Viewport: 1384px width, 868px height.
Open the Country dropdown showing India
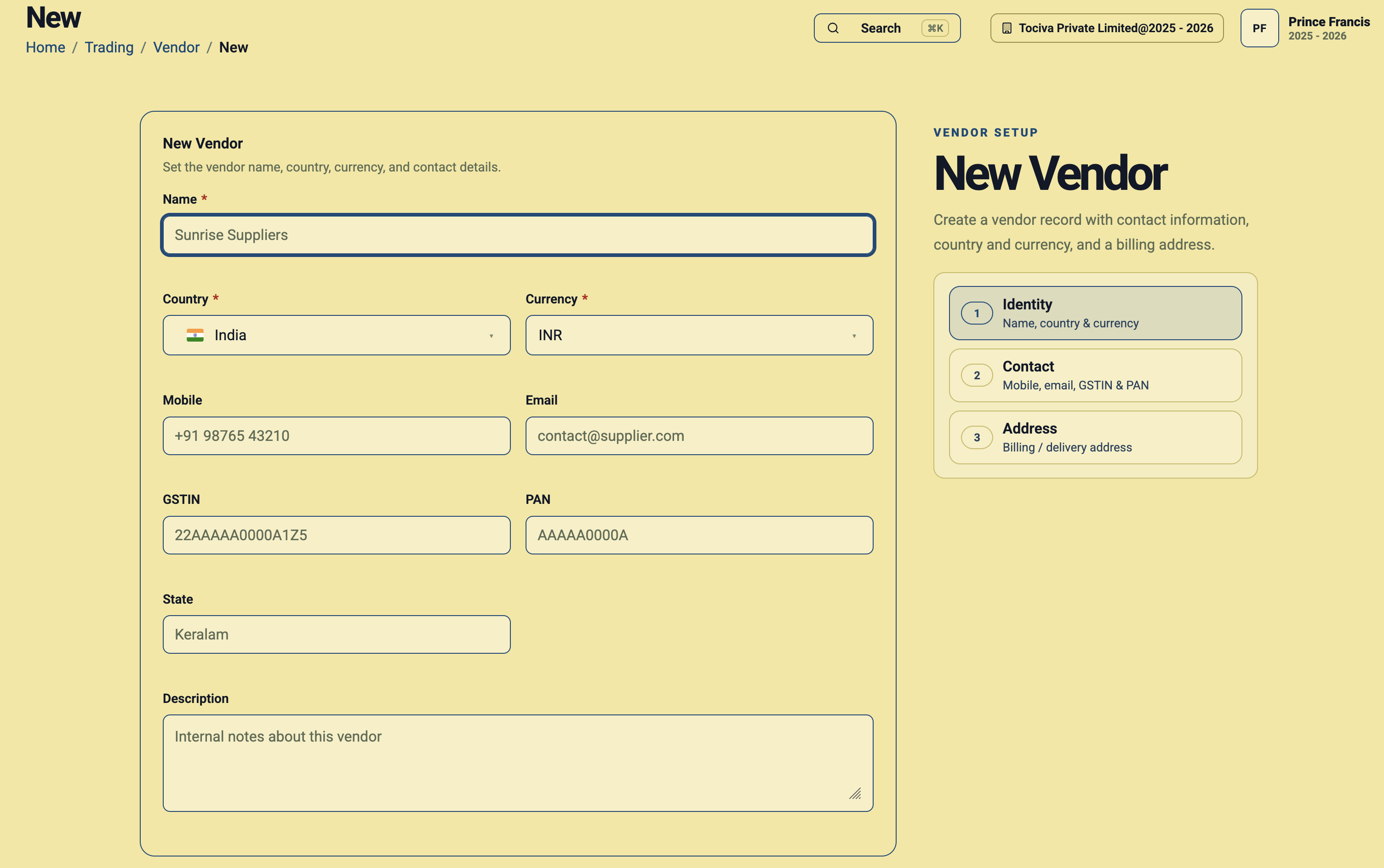[337, 335]
